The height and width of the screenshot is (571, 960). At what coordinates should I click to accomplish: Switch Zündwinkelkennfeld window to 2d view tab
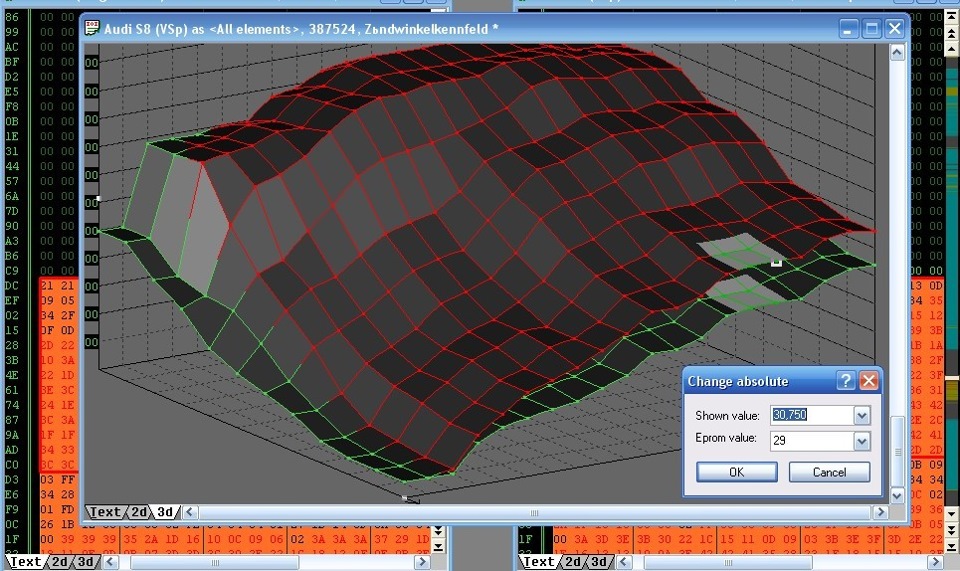pos(140,512)
